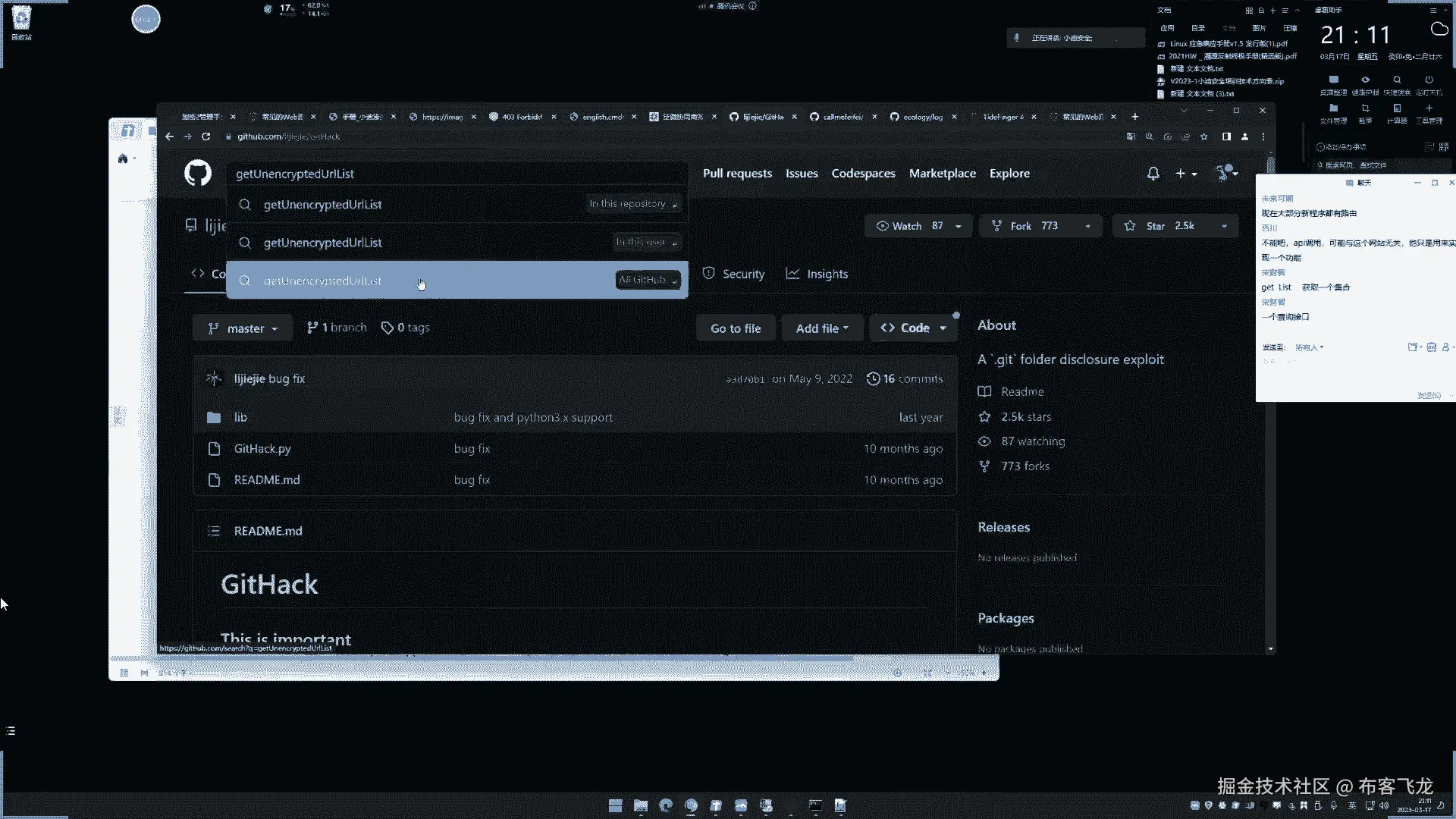Screen dimensions: 1456x819
Task: Open the Add file dropdown
Action: coord(821,328)
